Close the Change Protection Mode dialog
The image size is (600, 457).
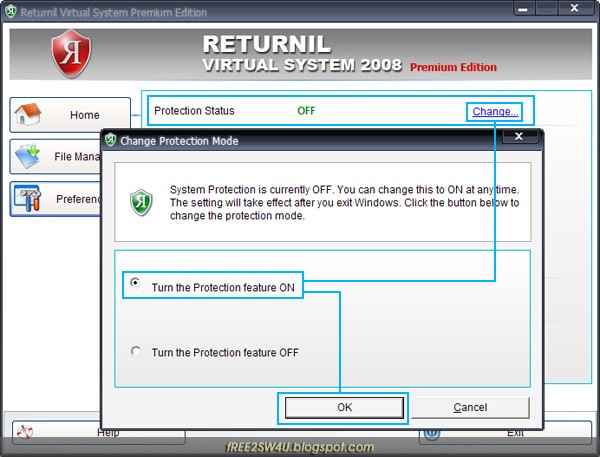pos(519,136)
